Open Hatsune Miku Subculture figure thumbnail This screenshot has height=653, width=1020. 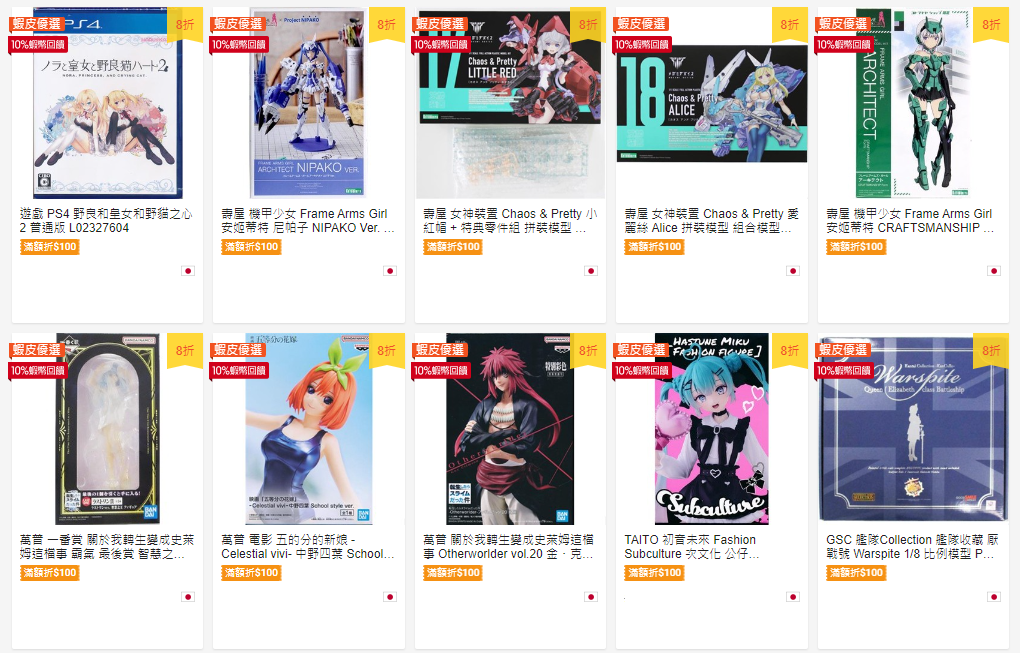click(x=712, y=429)
